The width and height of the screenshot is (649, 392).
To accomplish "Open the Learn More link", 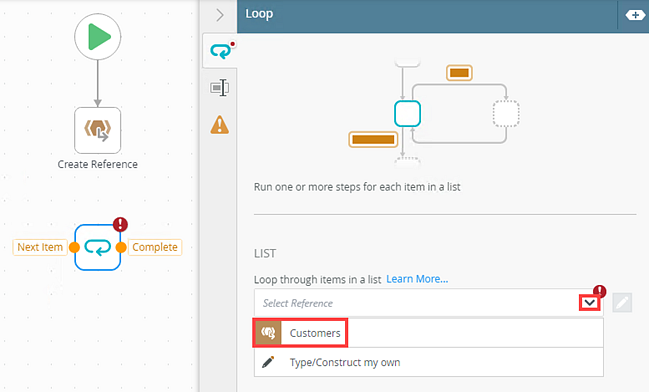I will click(417, 279).
